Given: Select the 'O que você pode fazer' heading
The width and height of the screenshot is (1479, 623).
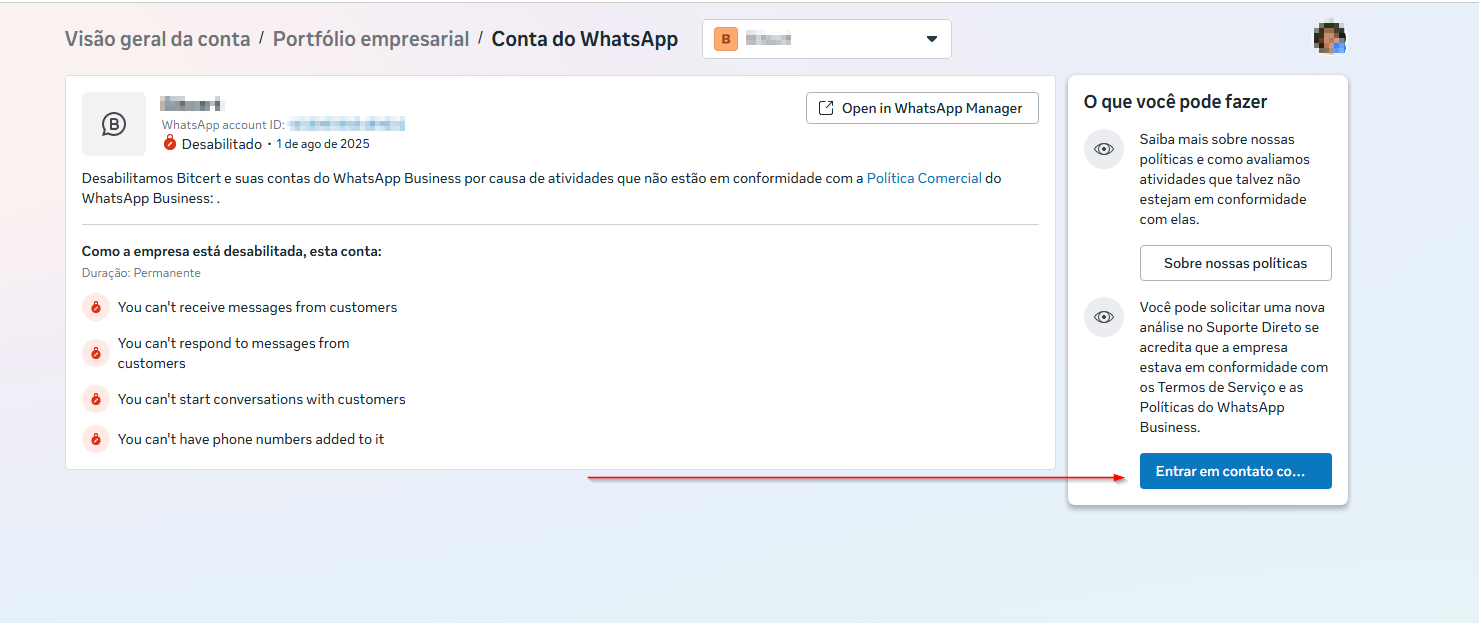Looking at the screenshot, I should click(1176, 102).
